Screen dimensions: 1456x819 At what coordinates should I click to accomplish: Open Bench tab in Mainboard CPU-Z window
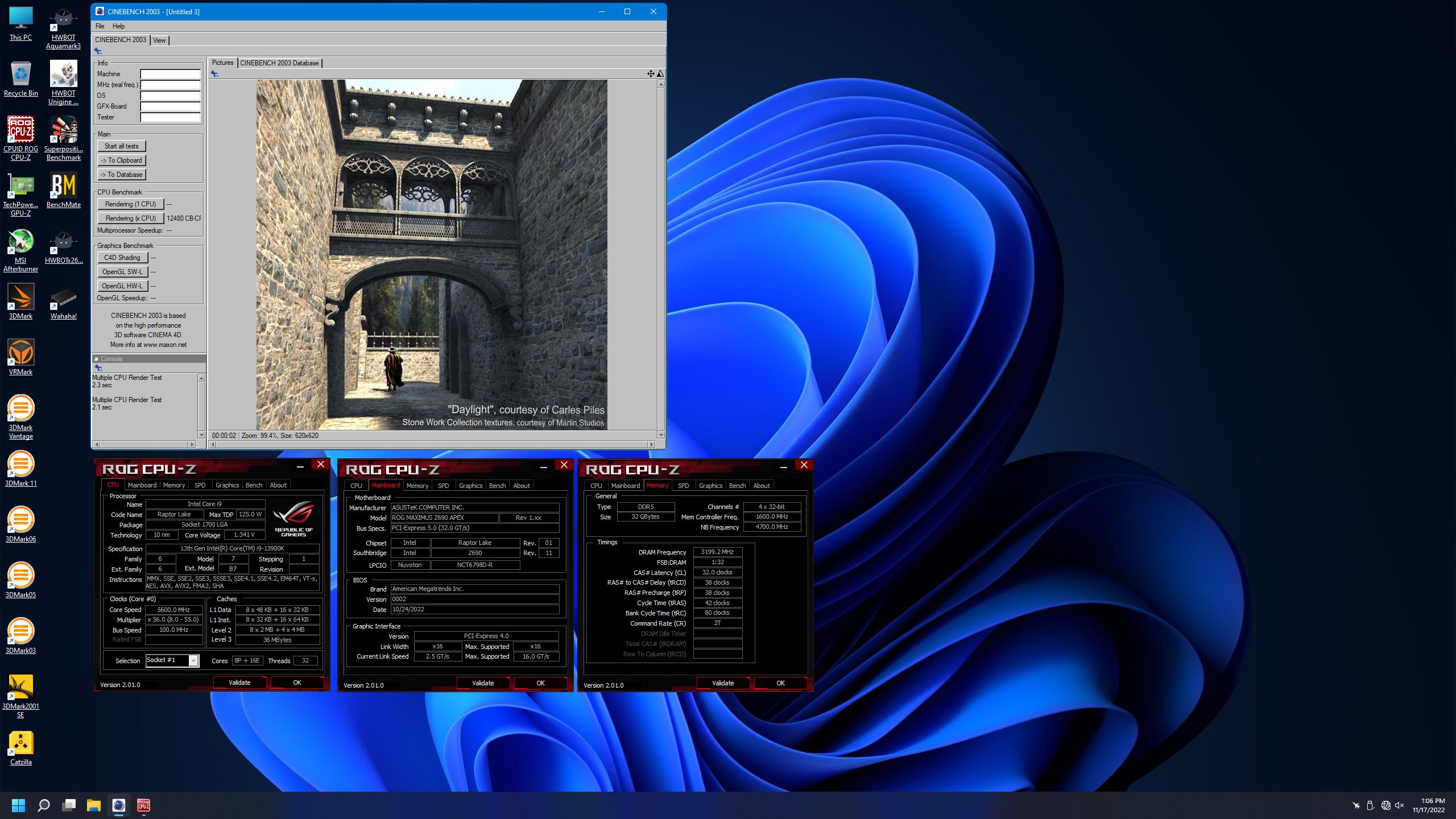tap(497, 486)
